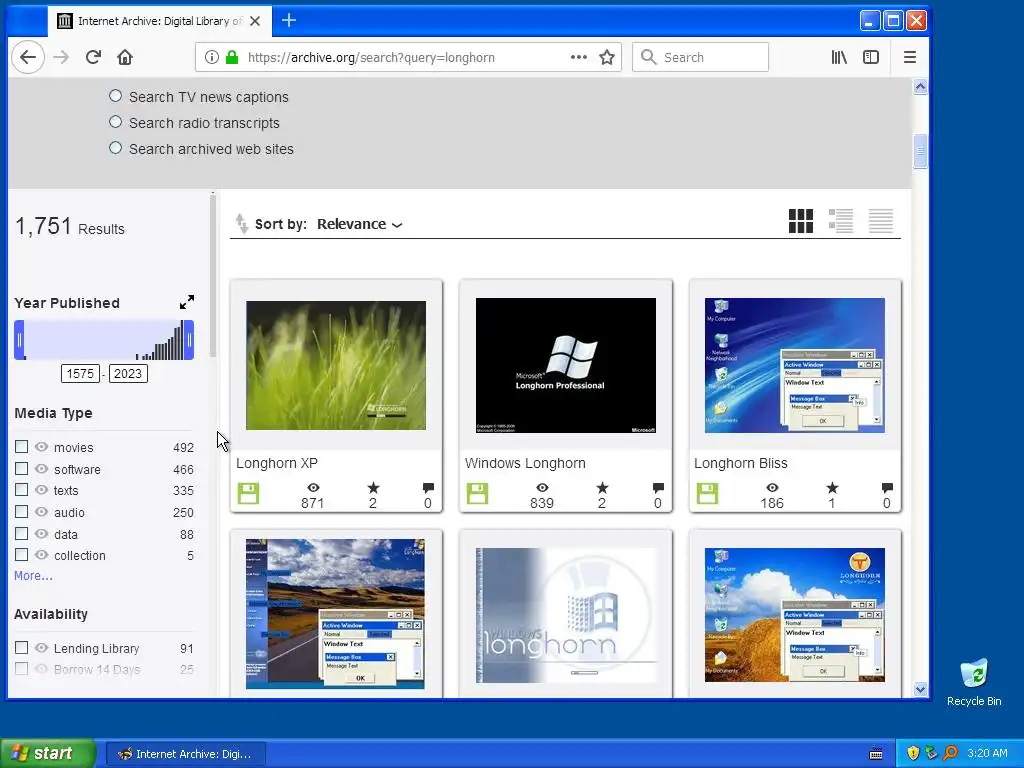
Task: Open the Windows start menu
Action: point(47,753)
